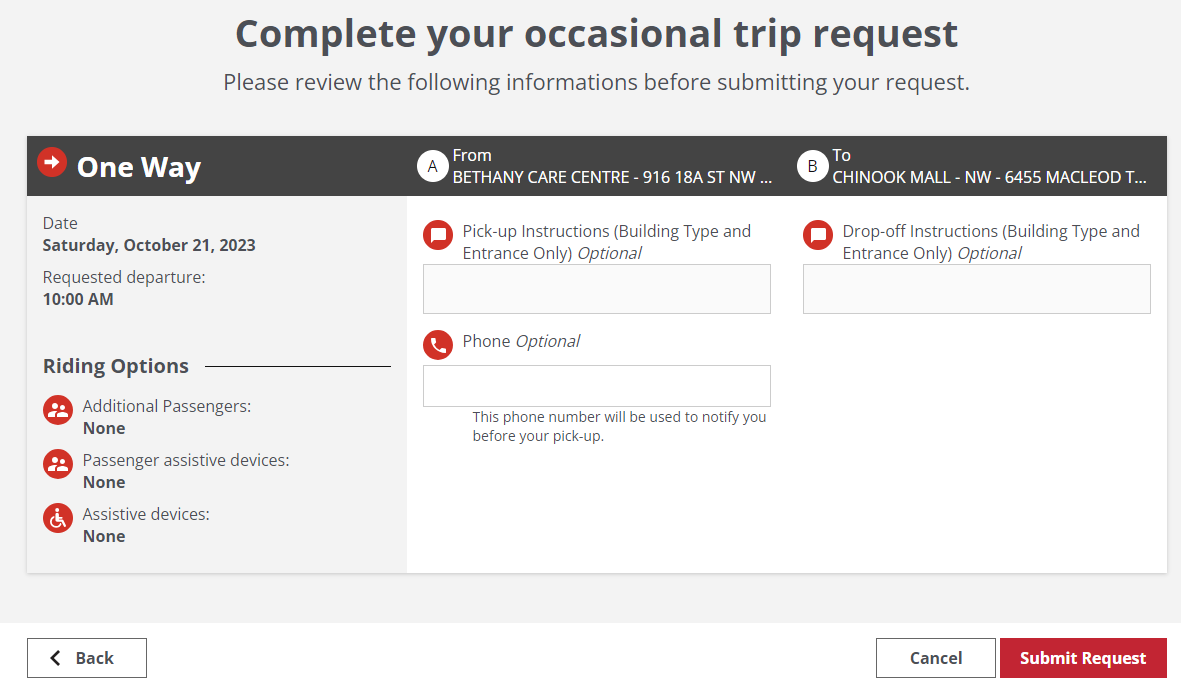Screen dimensions: 1181x690
Task: Click the B marker beside To
Action: pos(812,166)
